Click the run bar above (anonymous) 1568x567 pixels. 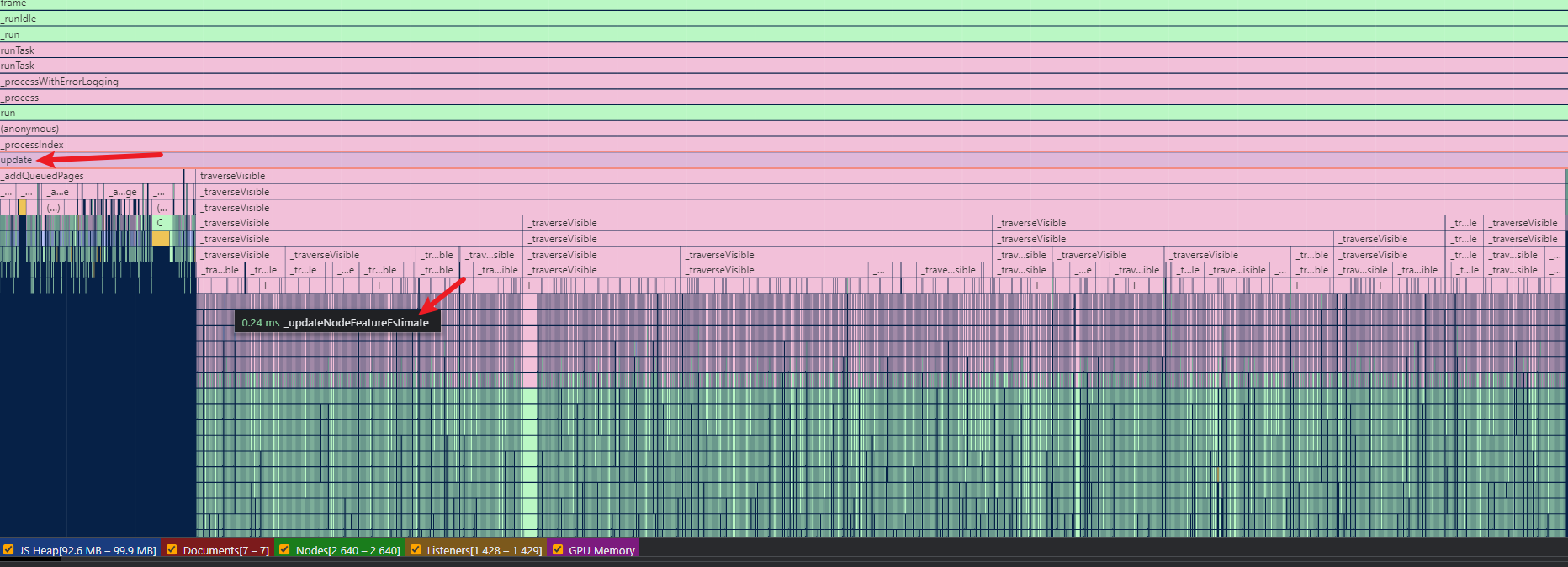(783, 113)
